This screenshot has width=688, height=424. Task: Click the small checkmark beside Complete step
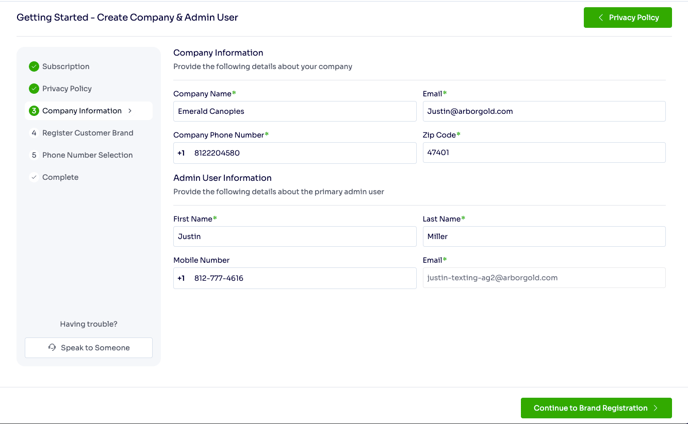34,177
